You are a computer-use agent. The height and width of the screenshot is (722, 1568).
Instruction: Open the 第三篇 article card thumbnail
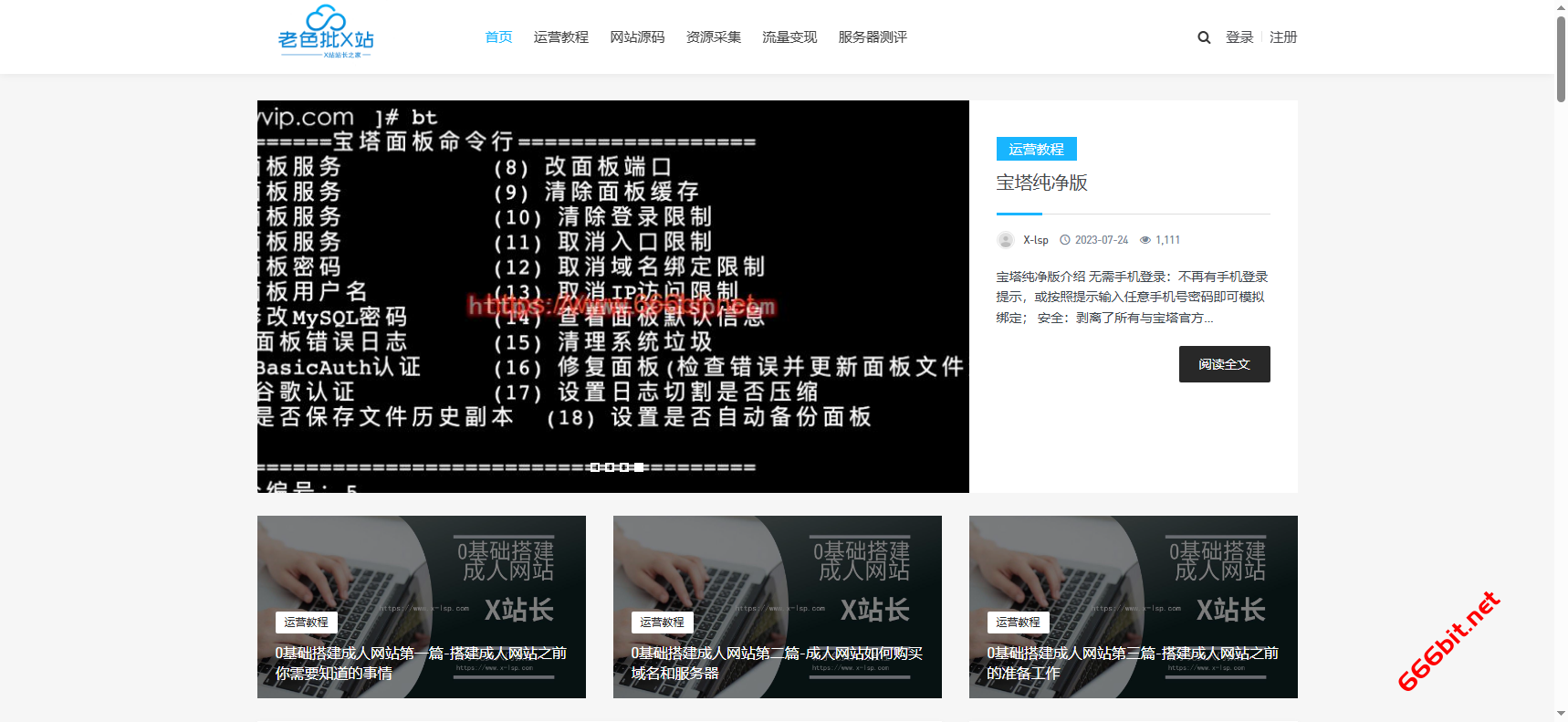(1134, 607)
